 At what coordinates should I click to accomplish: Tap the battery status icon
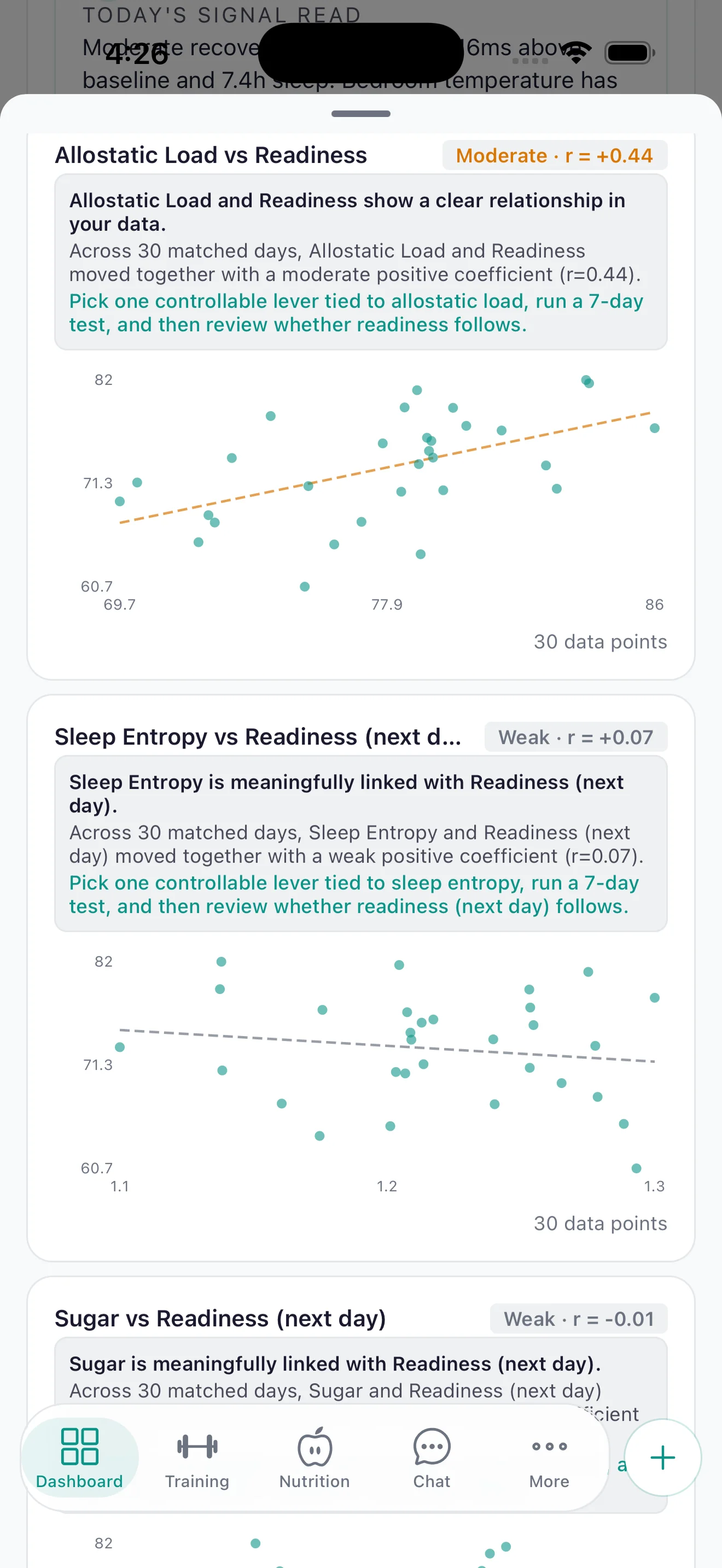(630, 53)
